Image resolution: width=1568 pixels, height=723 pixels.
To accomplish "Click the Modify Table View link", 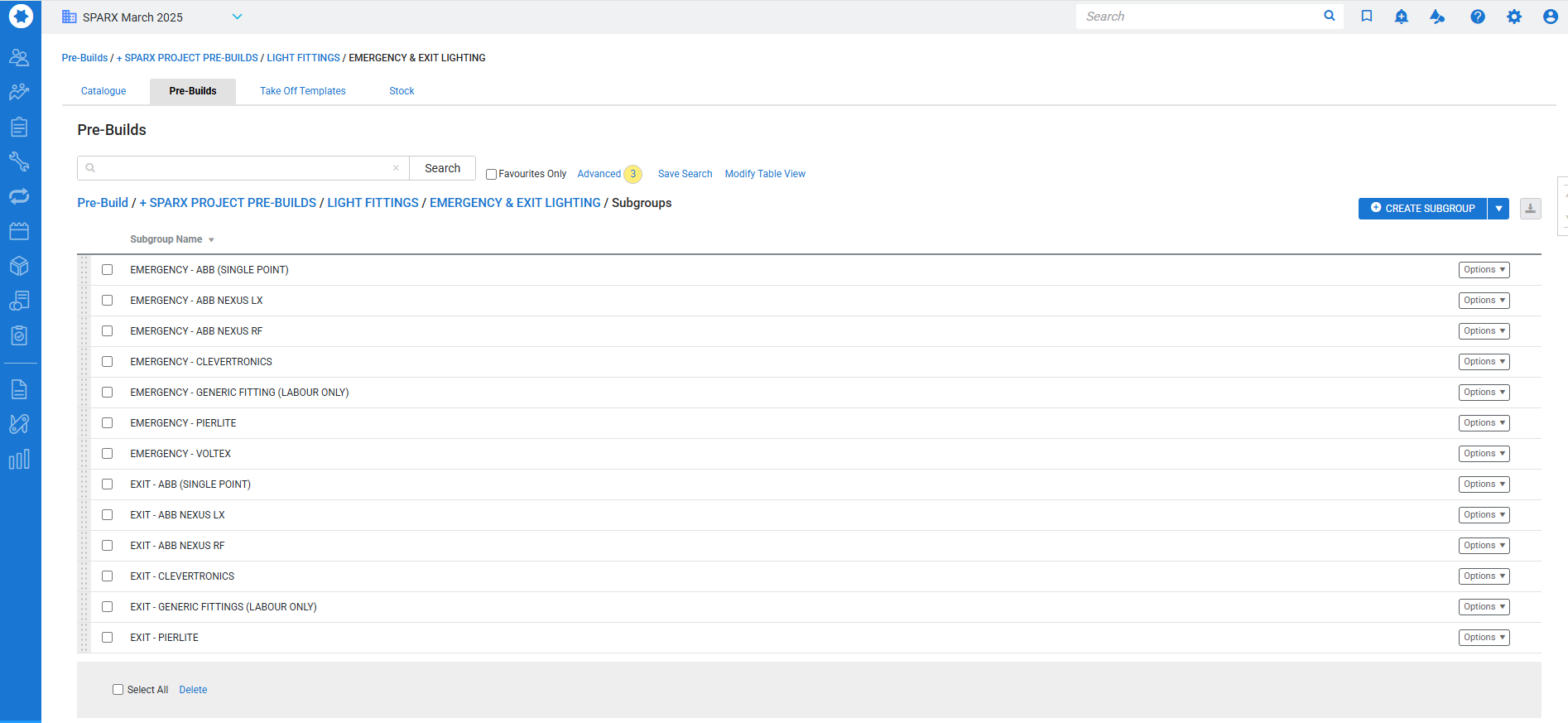I will tap(765, 174).
